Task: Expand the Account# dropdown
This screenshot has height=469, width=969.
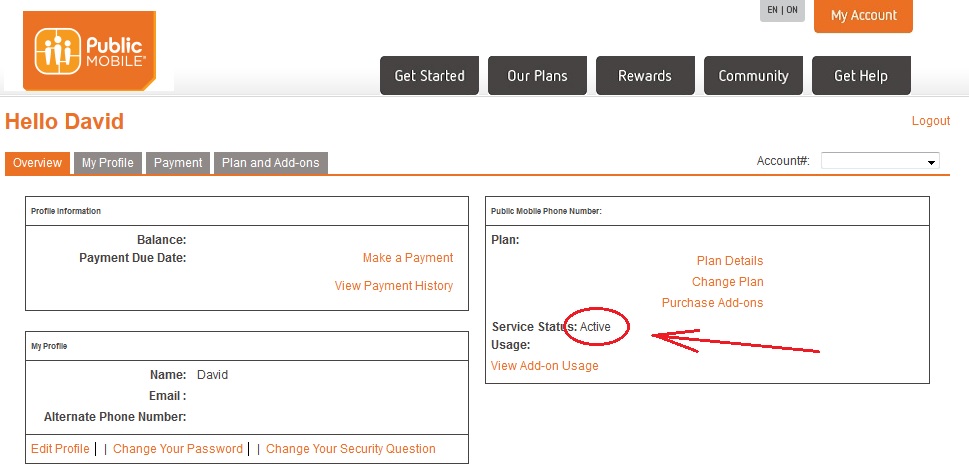Action: pyautogui.click(x=879, y=161)
